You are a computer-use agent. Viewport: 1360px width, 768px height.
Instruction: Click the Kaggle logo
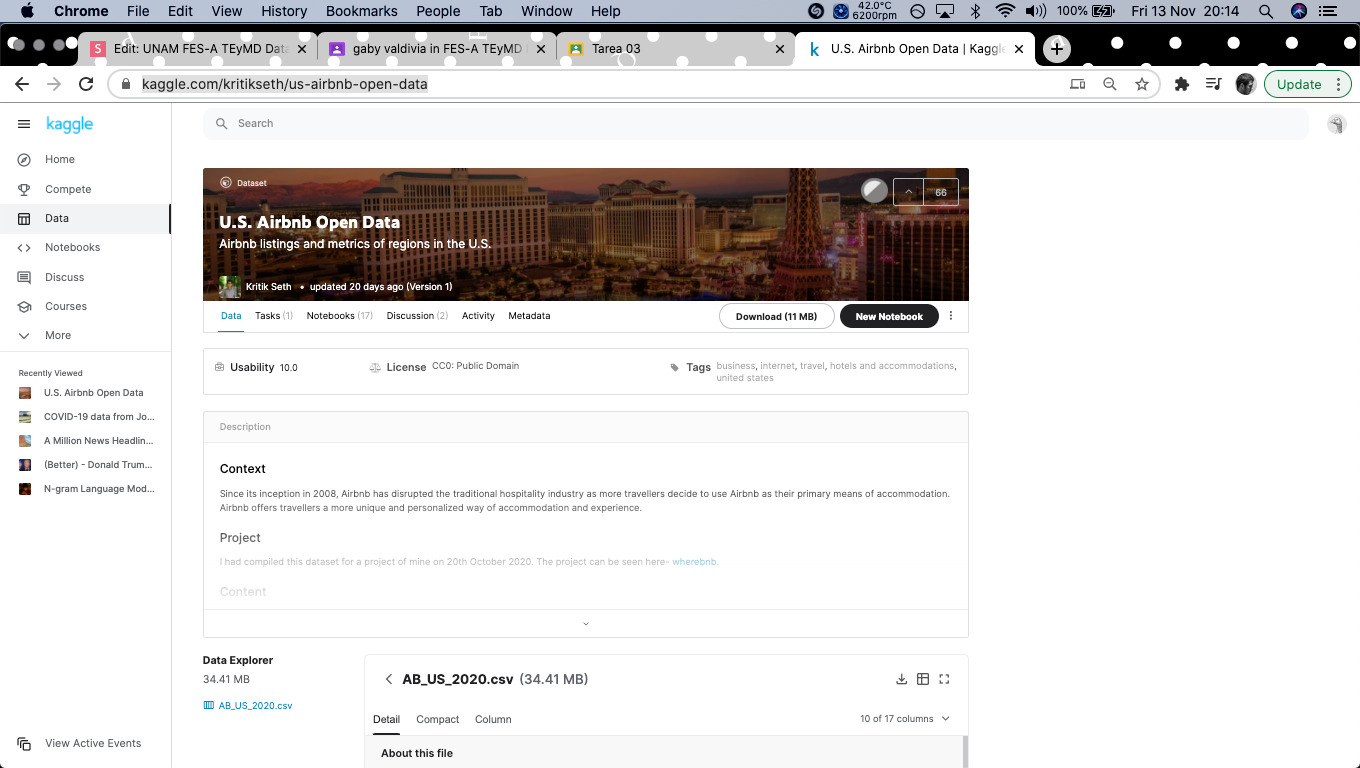point(70,124)
